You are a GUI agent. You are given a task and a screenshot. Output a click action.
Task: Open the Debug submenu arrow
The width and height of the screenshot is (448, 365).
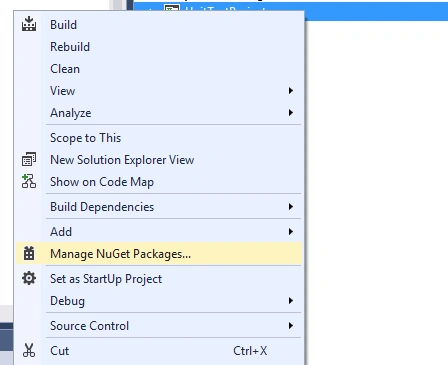click(x=291, y=301)
